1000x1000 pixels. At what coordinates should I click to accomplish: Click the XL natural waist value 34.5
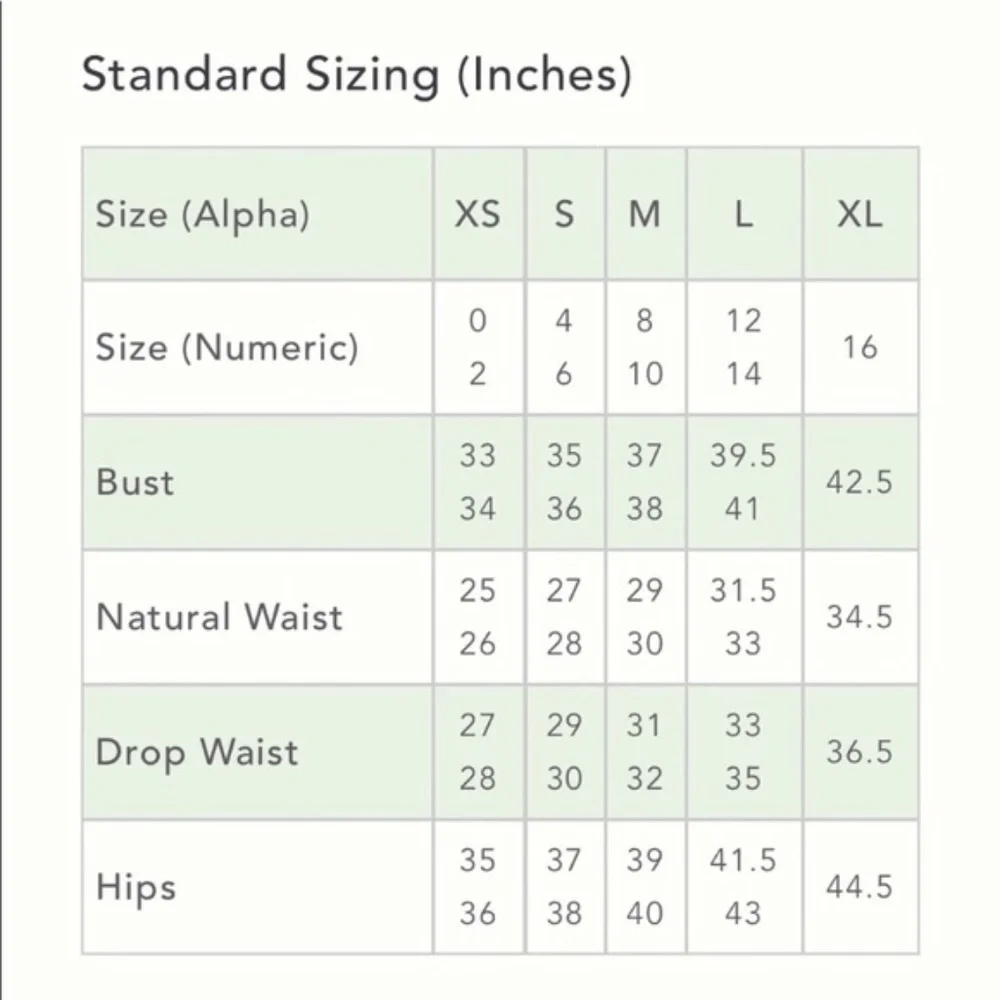[860, 617]
